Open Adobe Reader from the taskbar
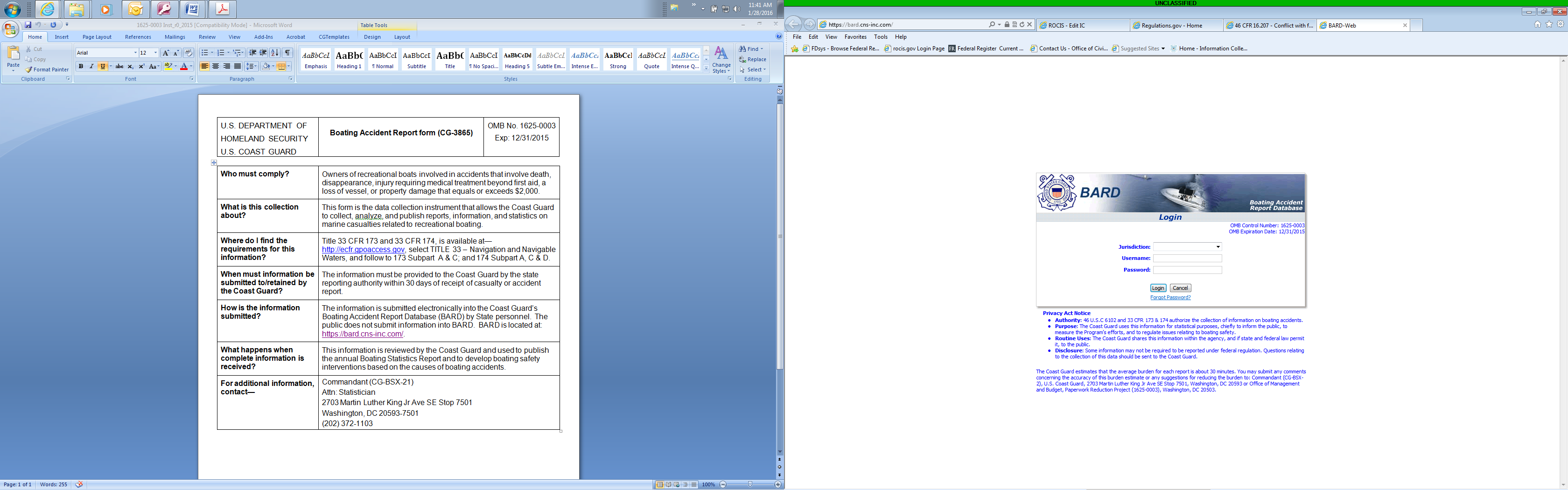Screen dimensions: 1568x490 tap(222, 9)
